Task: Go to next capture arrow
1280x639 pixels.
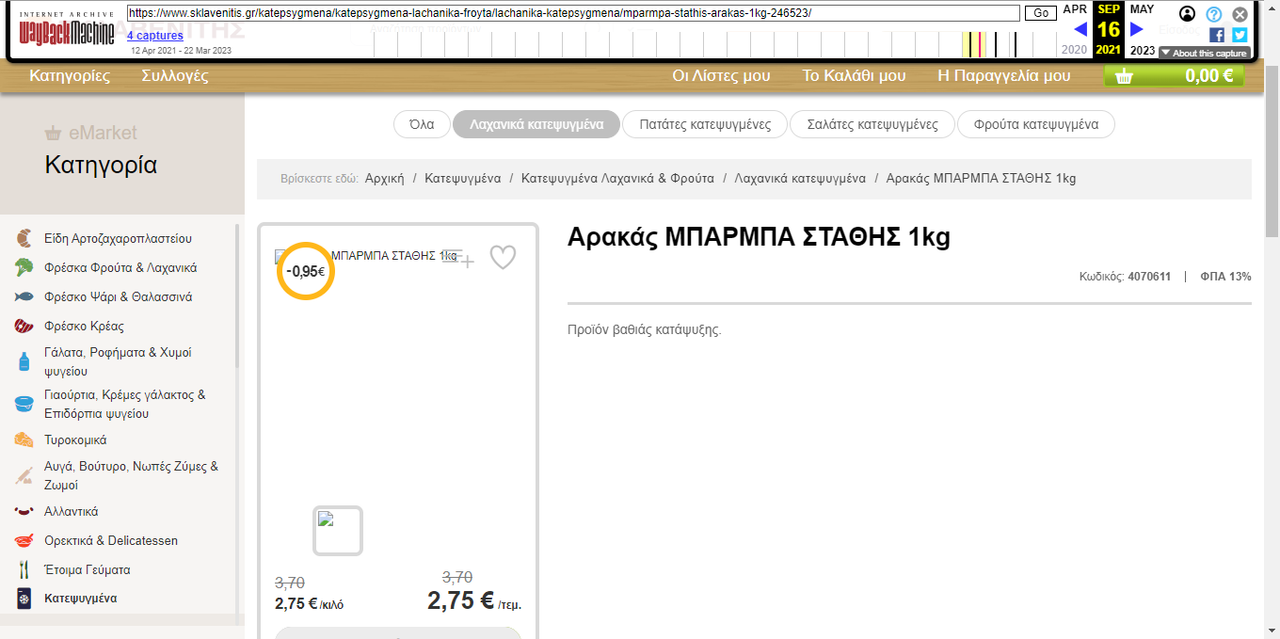Action: pyautogui.click(x=1136, y=29)
